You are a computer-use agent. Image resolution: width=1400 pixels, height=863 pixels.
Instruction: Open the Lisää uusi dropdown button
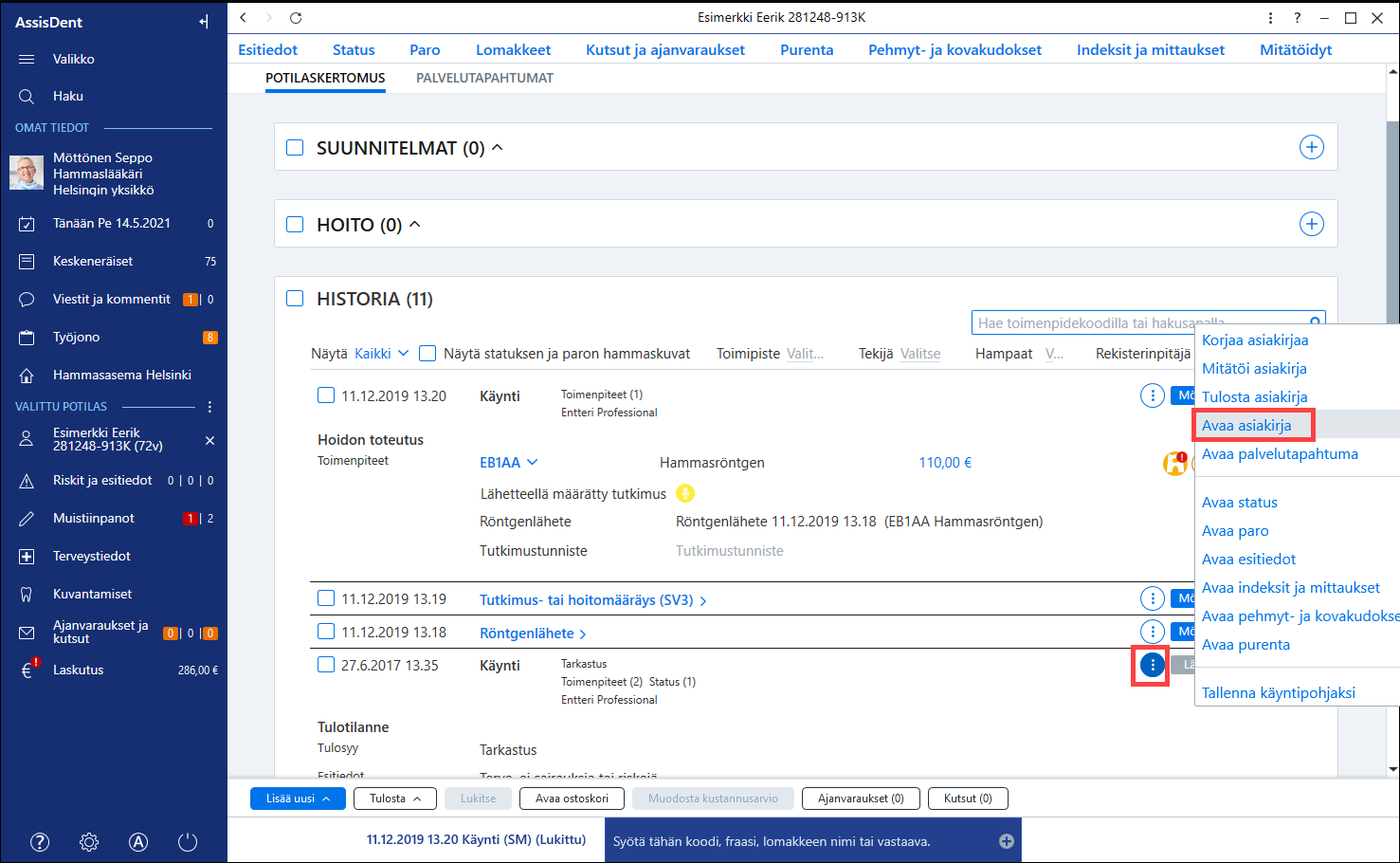click(x=298, y=799)
